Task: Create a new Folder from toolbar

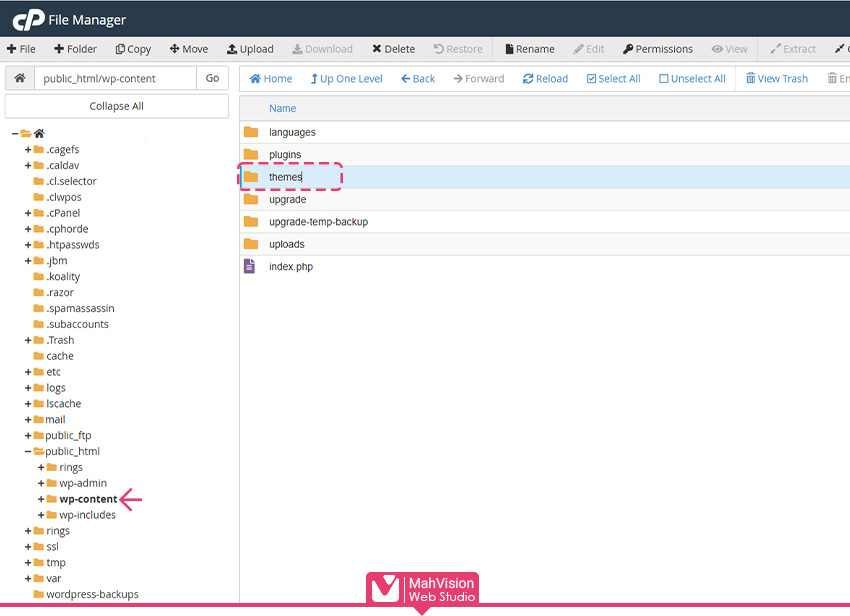Action: [x=75, y=49]
